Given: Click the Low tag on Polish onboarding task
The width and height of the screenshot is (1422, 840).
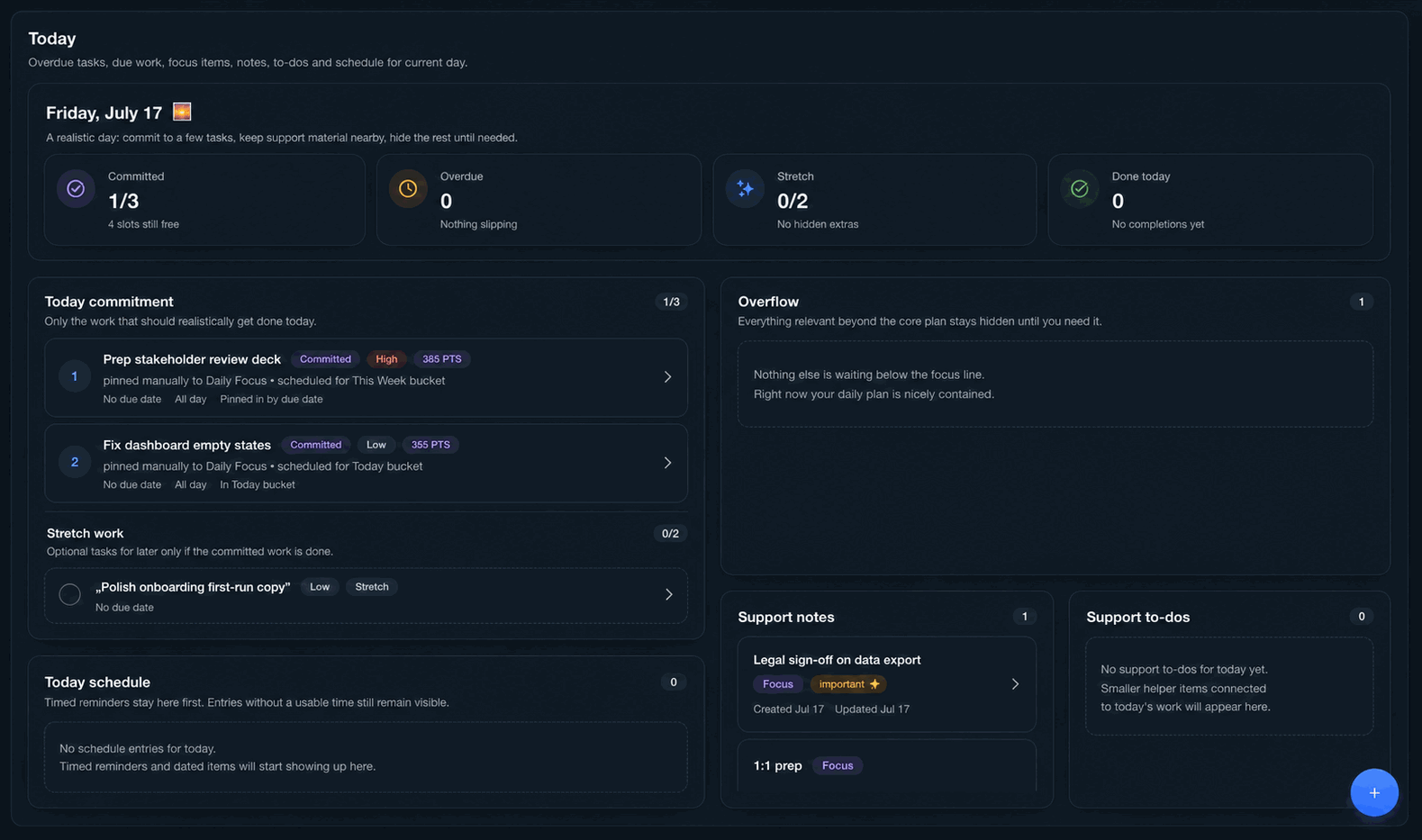Looking at the screenshot, I should tap(320, 587).
